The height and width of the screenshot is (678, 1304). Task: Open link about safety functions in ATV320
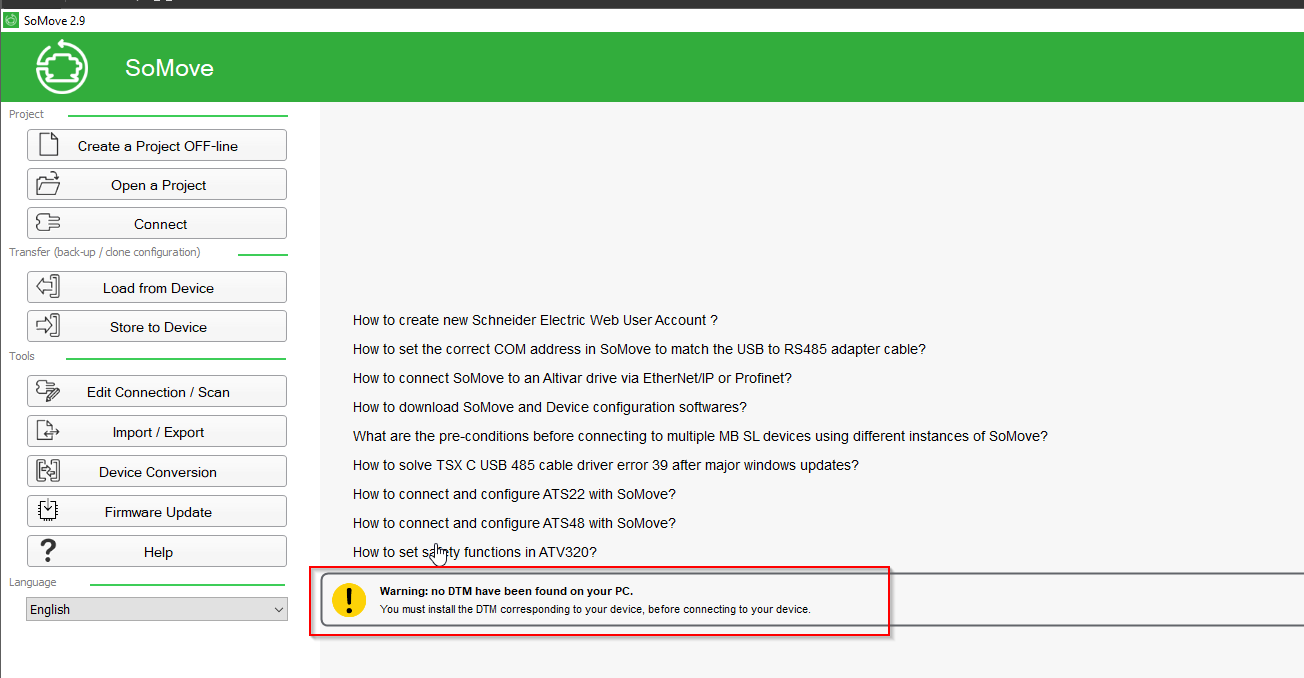click(475, 552)
